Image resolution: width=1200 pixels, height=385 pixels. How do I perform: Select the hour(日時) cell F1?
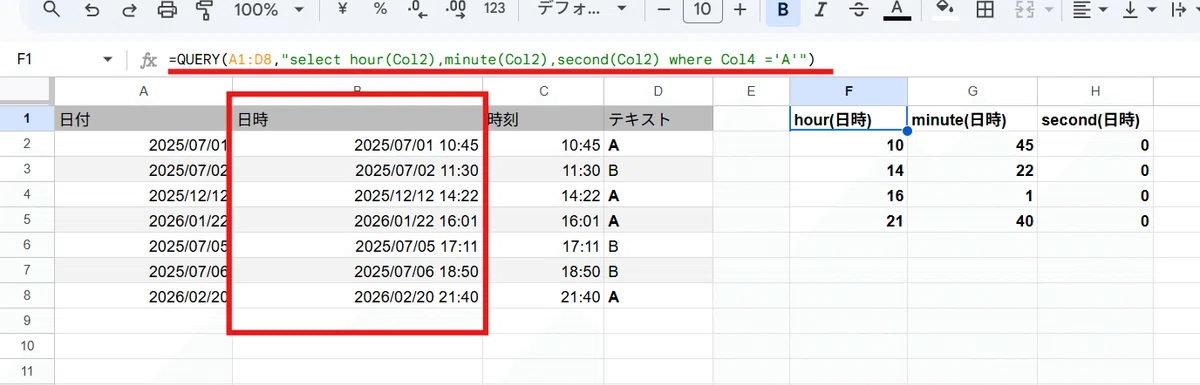[x=848, y=120]
